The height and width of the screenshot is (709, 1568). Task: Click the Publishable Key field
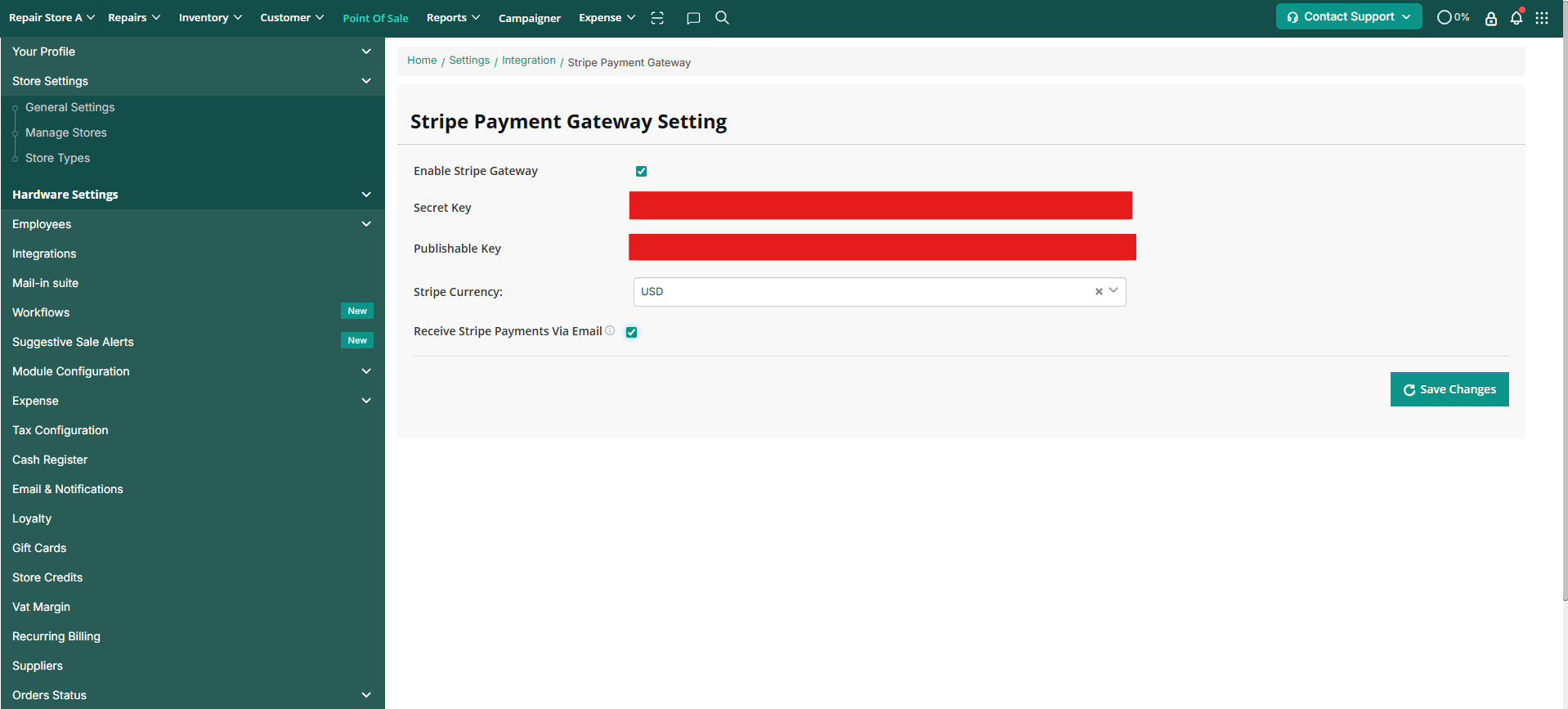point(882,247)
